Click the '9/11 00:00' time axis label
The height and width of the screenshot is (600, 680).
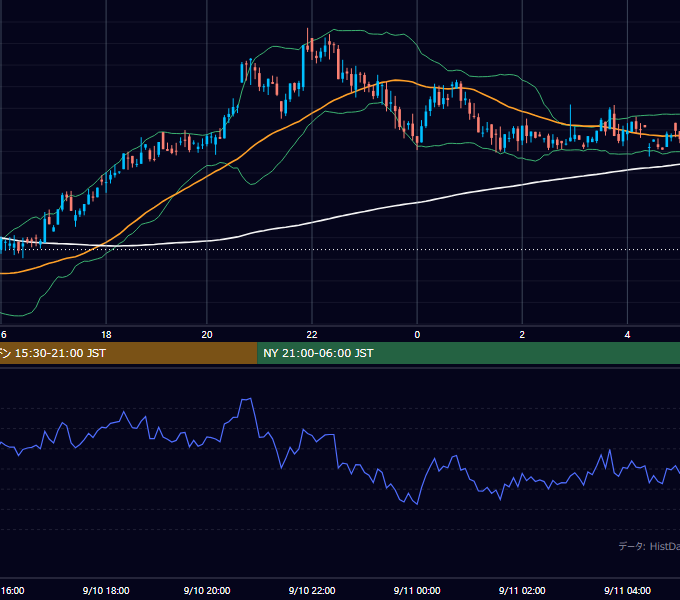pos(417,590)
